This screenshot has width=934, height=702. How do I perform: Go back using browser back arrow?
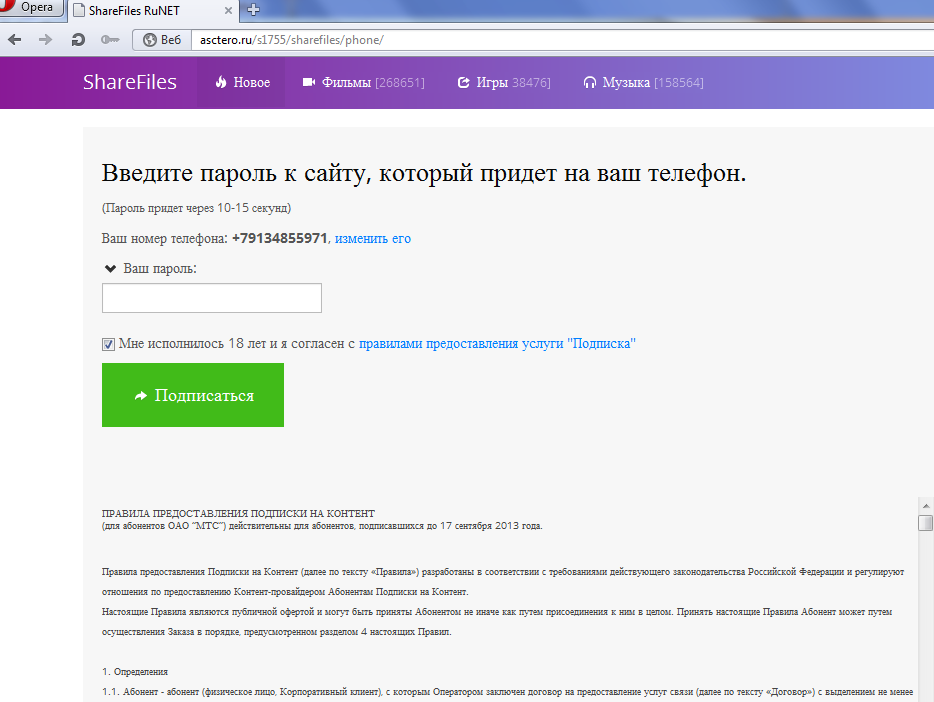point(15,40)
